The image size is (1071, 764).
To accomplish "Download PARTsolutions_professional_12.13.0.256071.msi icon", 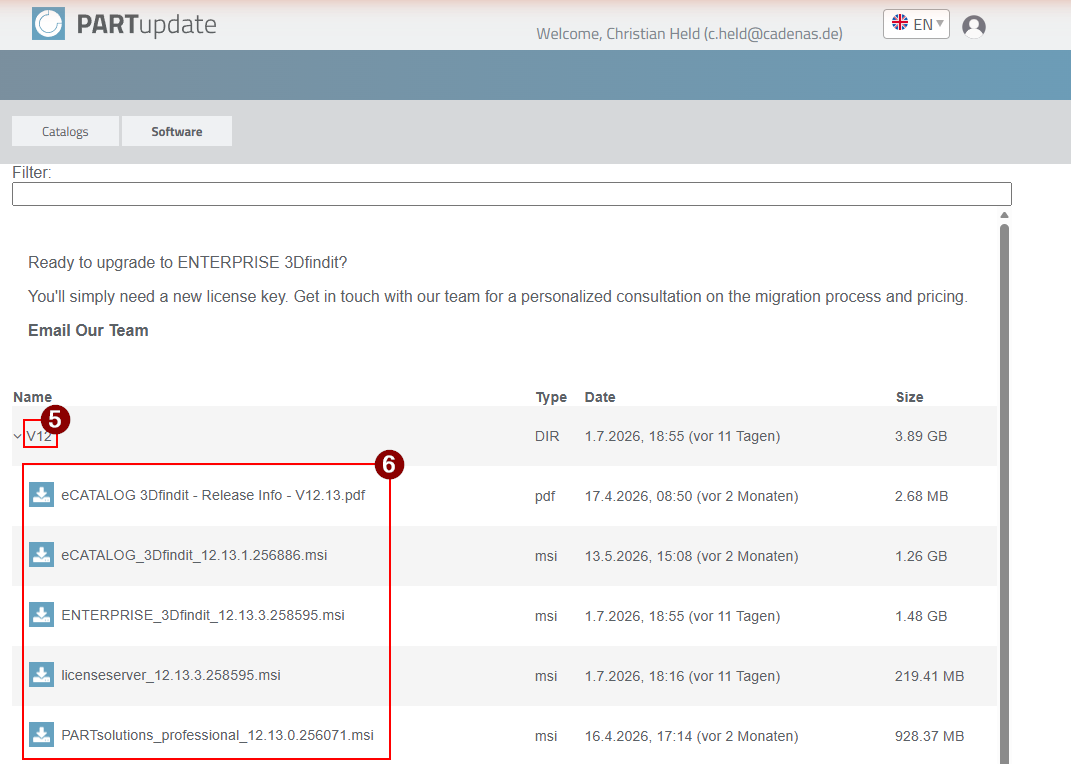I will [x=42, y=735].
